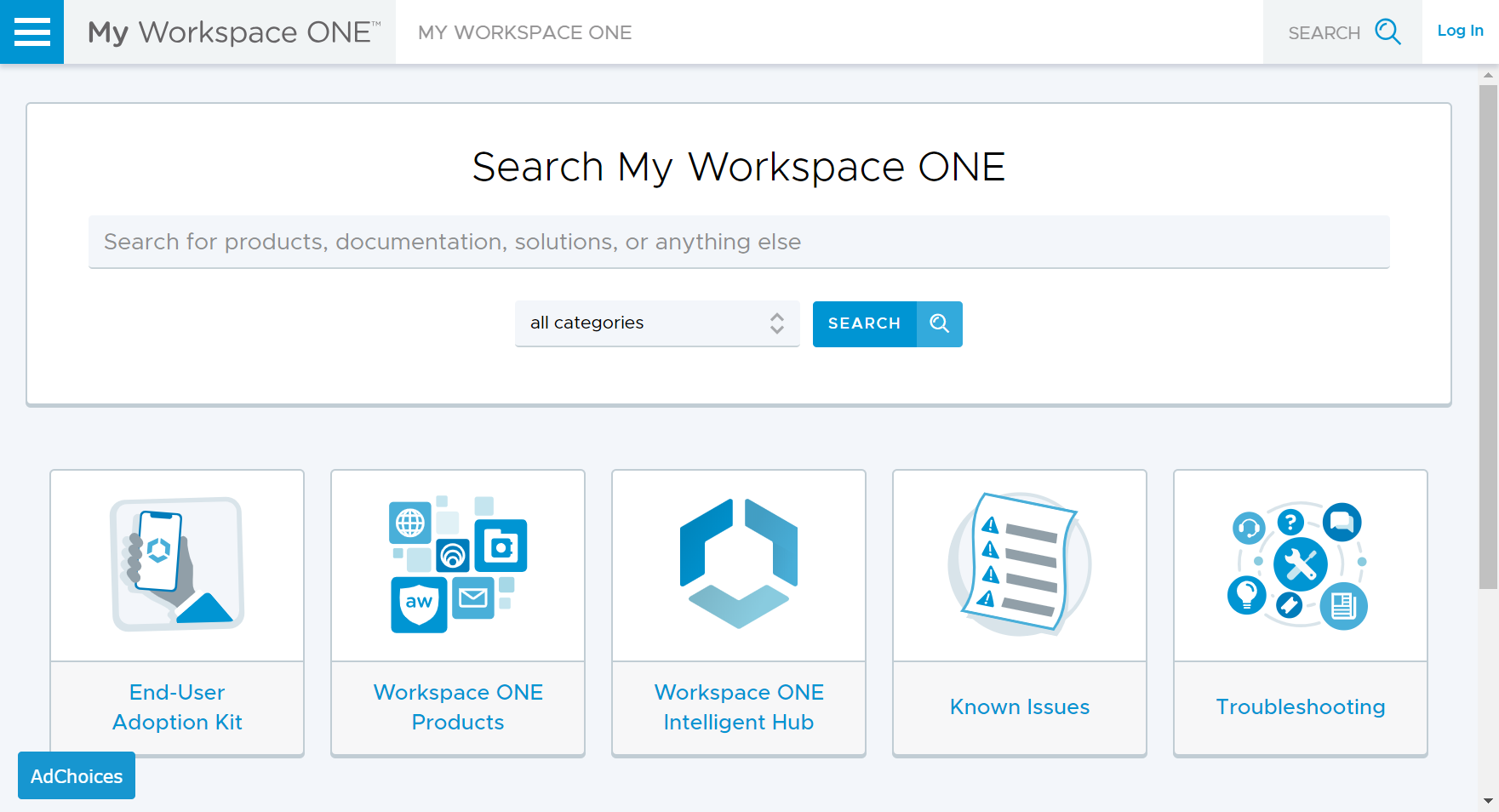Screen dimensions: 1499x812
Task: Open the hamburger navigation menu
Action: pyautogui.click(x=31, y=31)
